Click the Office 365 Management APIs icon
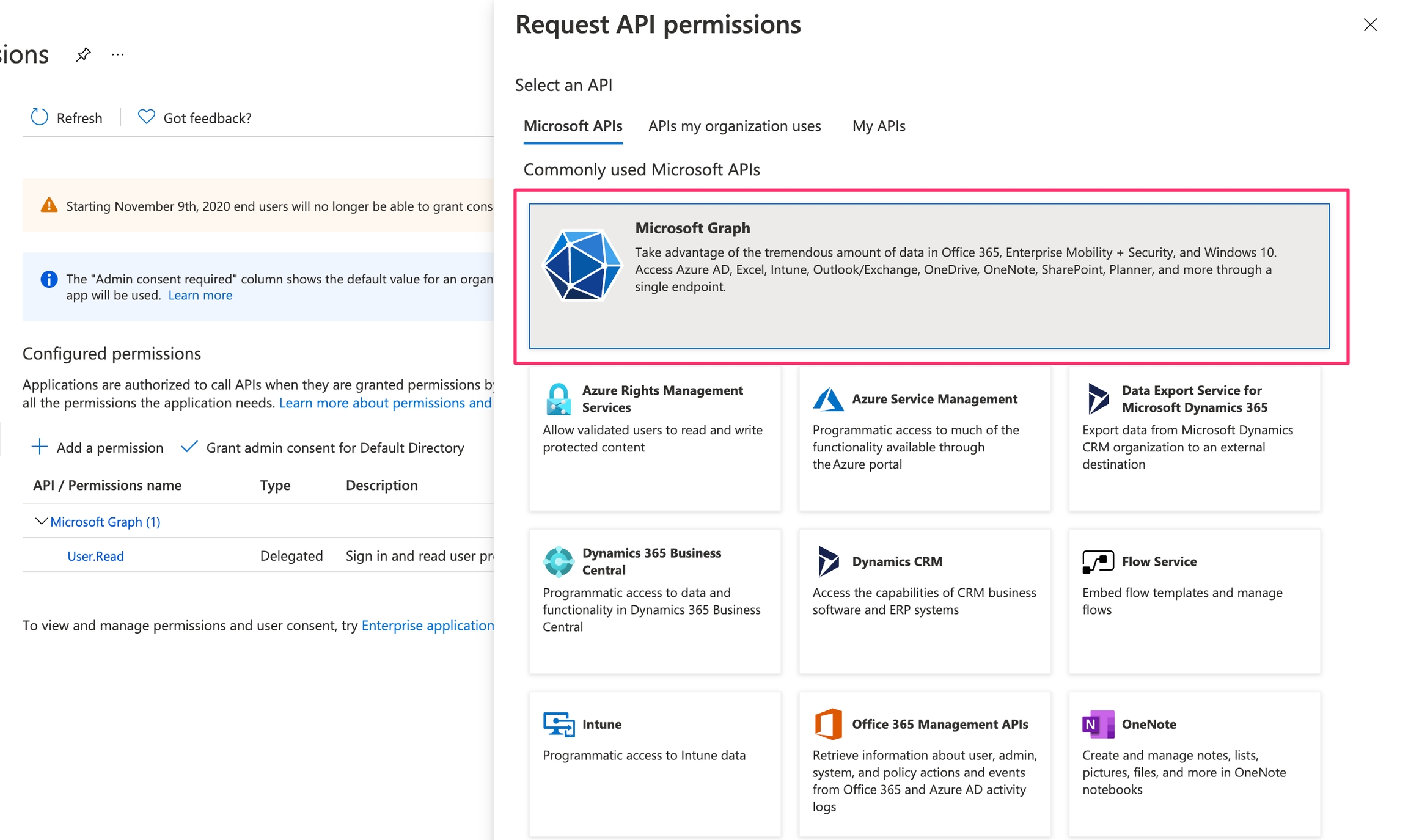The height and width of the screenshot is (840, 1408). pyautogui.click(x=828, y=724)
